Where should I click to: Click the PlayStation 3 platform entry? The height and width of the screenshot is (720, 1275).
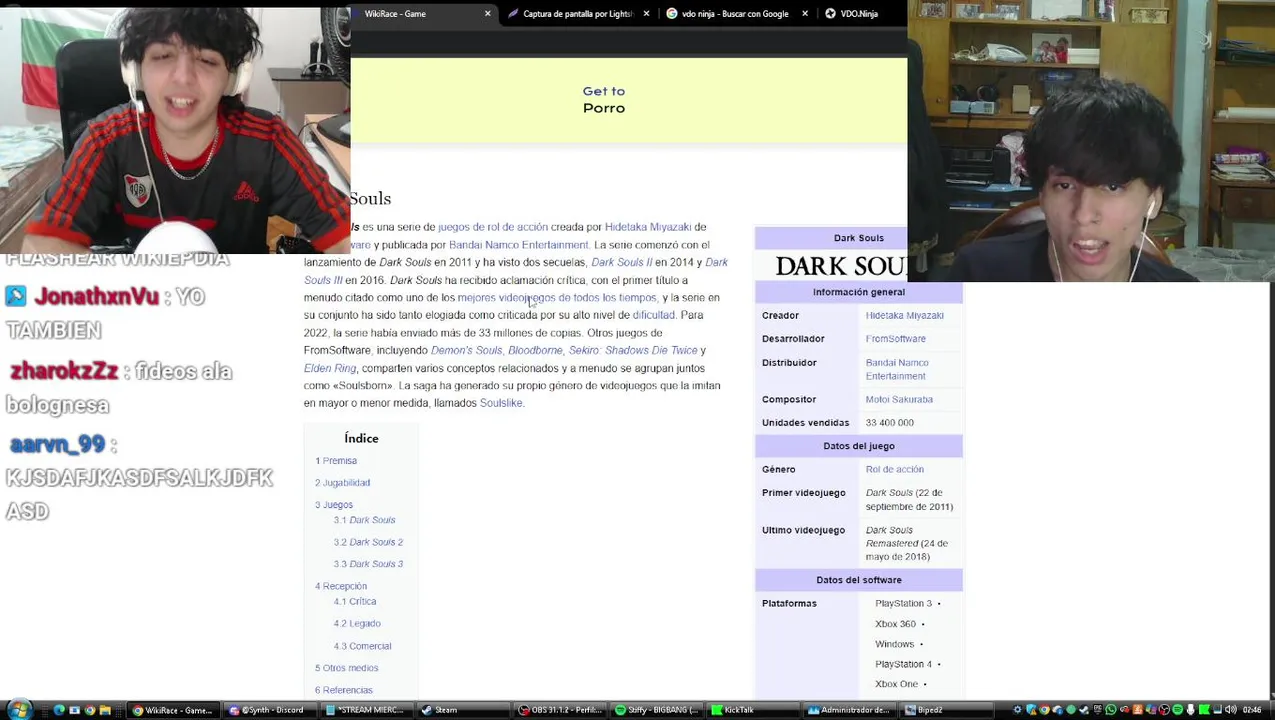(903, 604)
